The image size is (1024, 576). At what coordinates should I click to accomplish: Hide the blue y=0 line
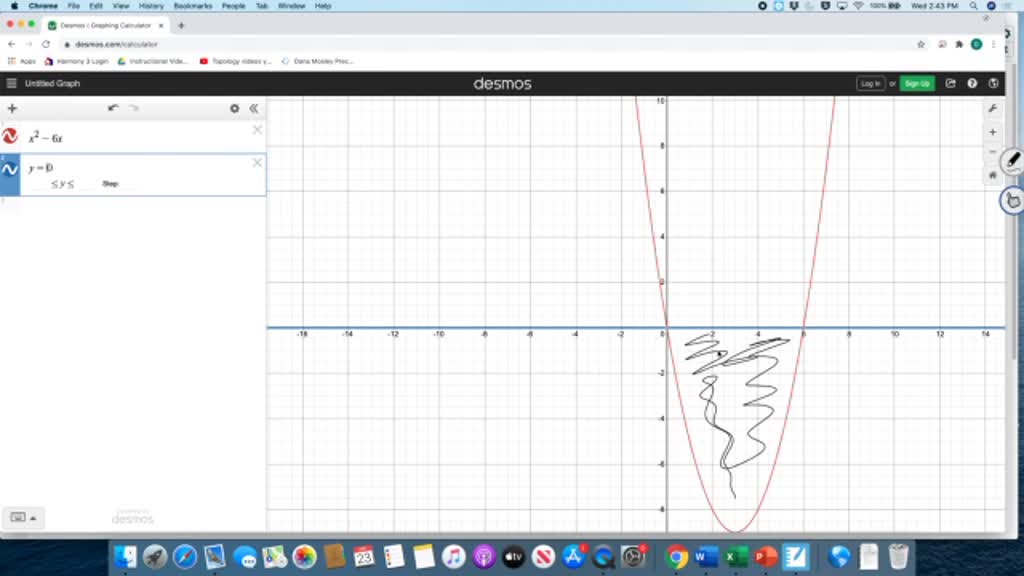(x=10, y=170)
